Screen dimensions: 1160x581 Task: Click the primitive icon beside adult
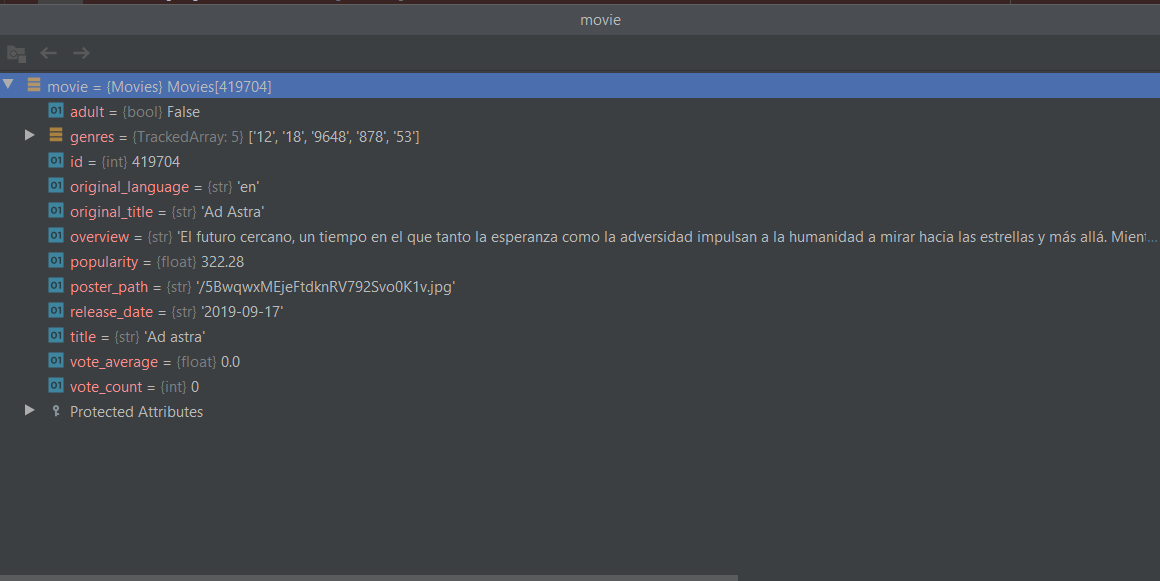click(56, 111)
